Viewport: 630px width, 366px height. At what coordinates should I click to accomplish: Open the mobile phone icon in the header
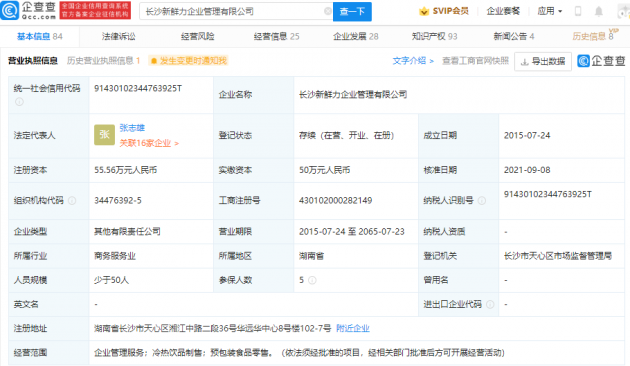[578, 11]
